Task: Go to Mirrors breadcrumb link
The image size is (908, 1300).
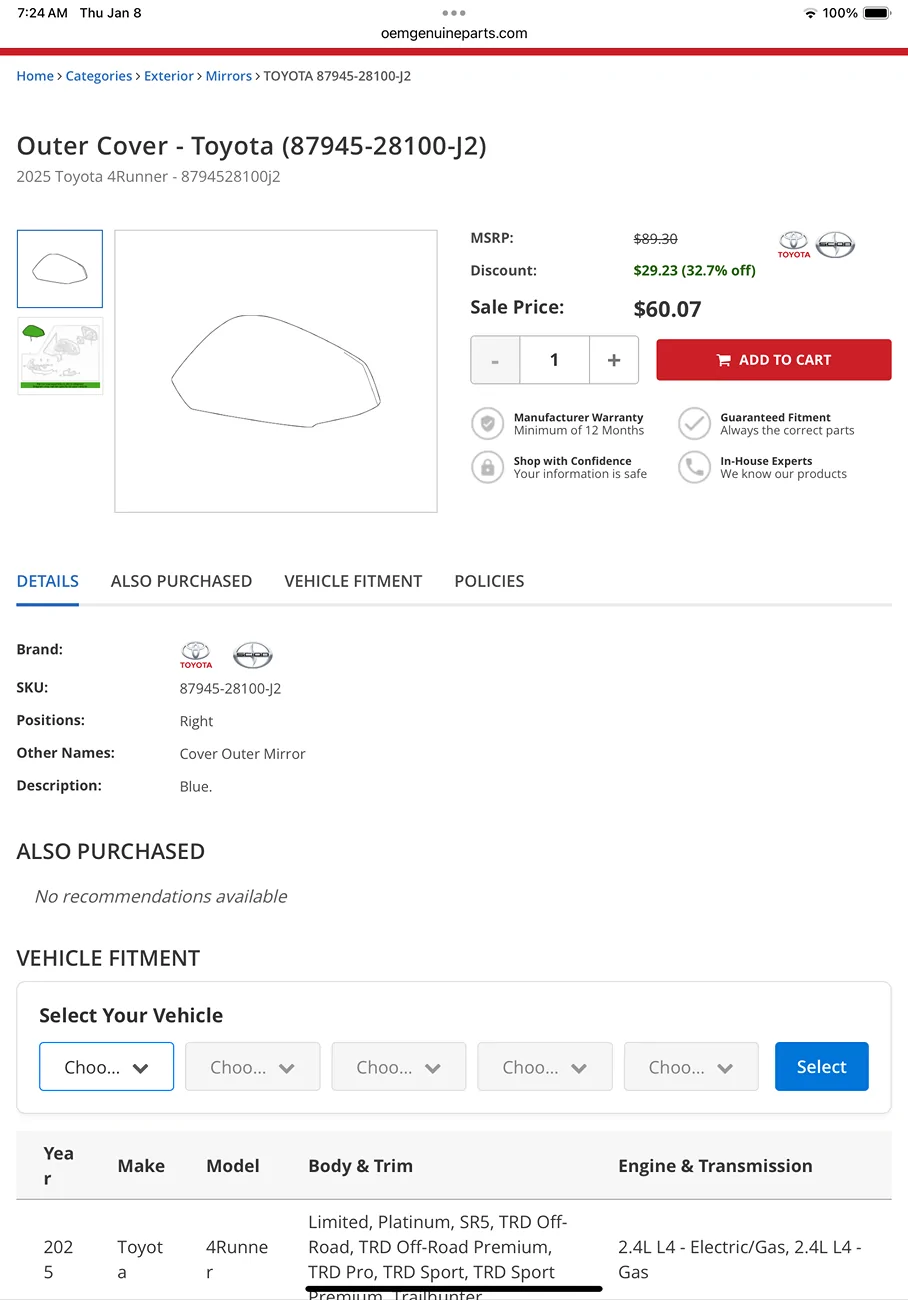Action: coord(228,76)
